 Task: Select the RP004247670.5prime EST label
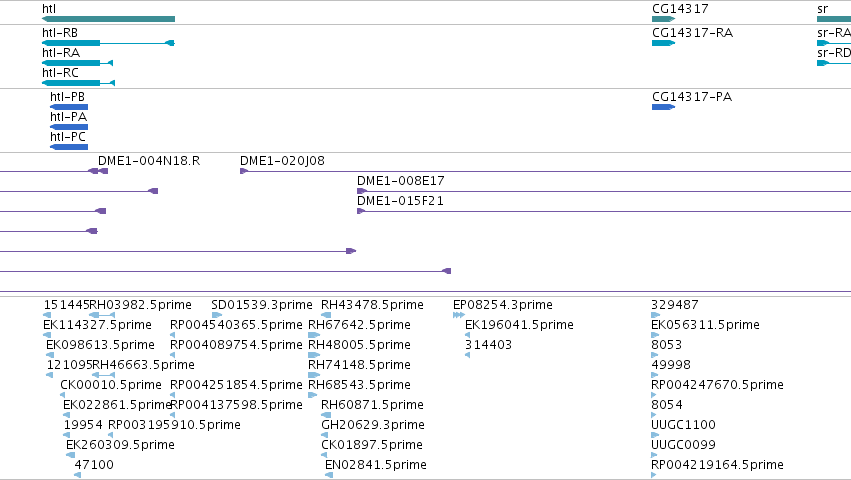(x=717, y=385)
